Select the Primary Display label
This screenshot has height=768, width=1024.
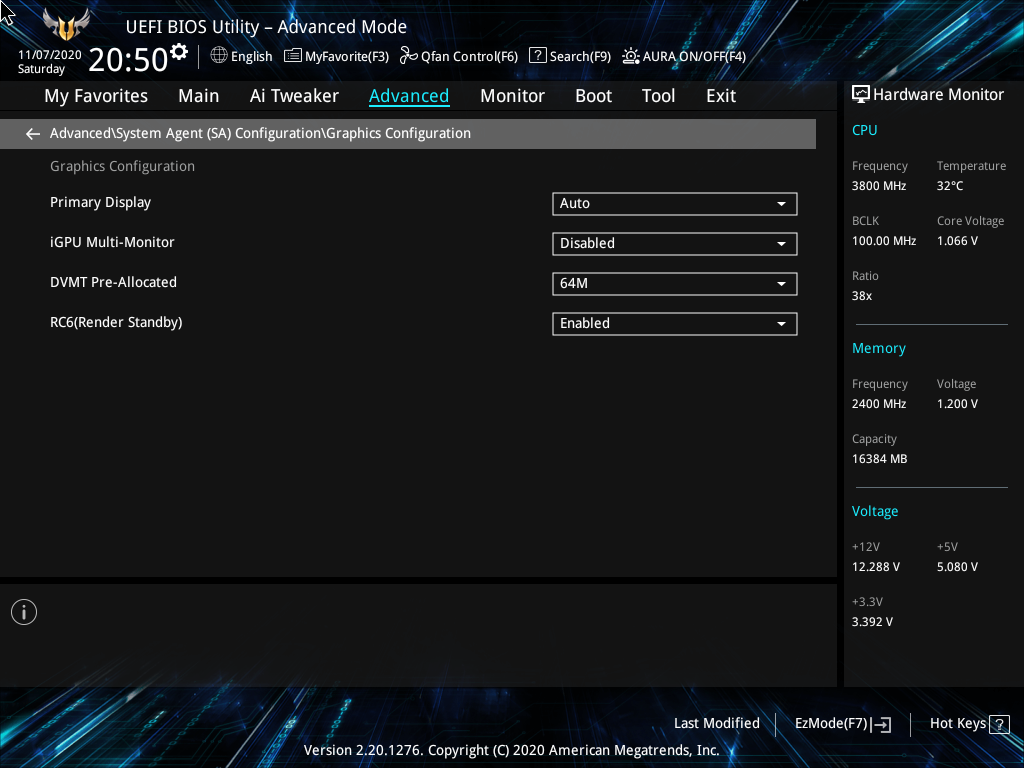point(101,202)
